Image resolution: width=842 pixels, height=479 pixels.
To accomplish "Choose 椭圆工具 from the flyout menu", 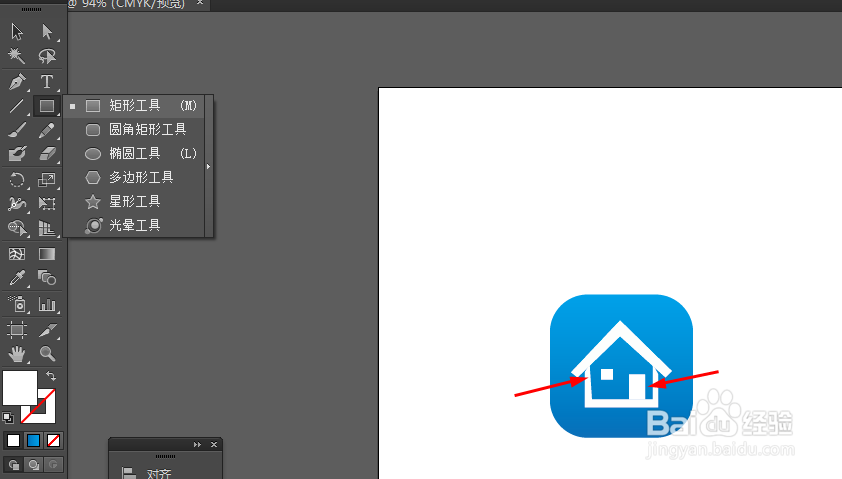I will [x=134, y=154].
